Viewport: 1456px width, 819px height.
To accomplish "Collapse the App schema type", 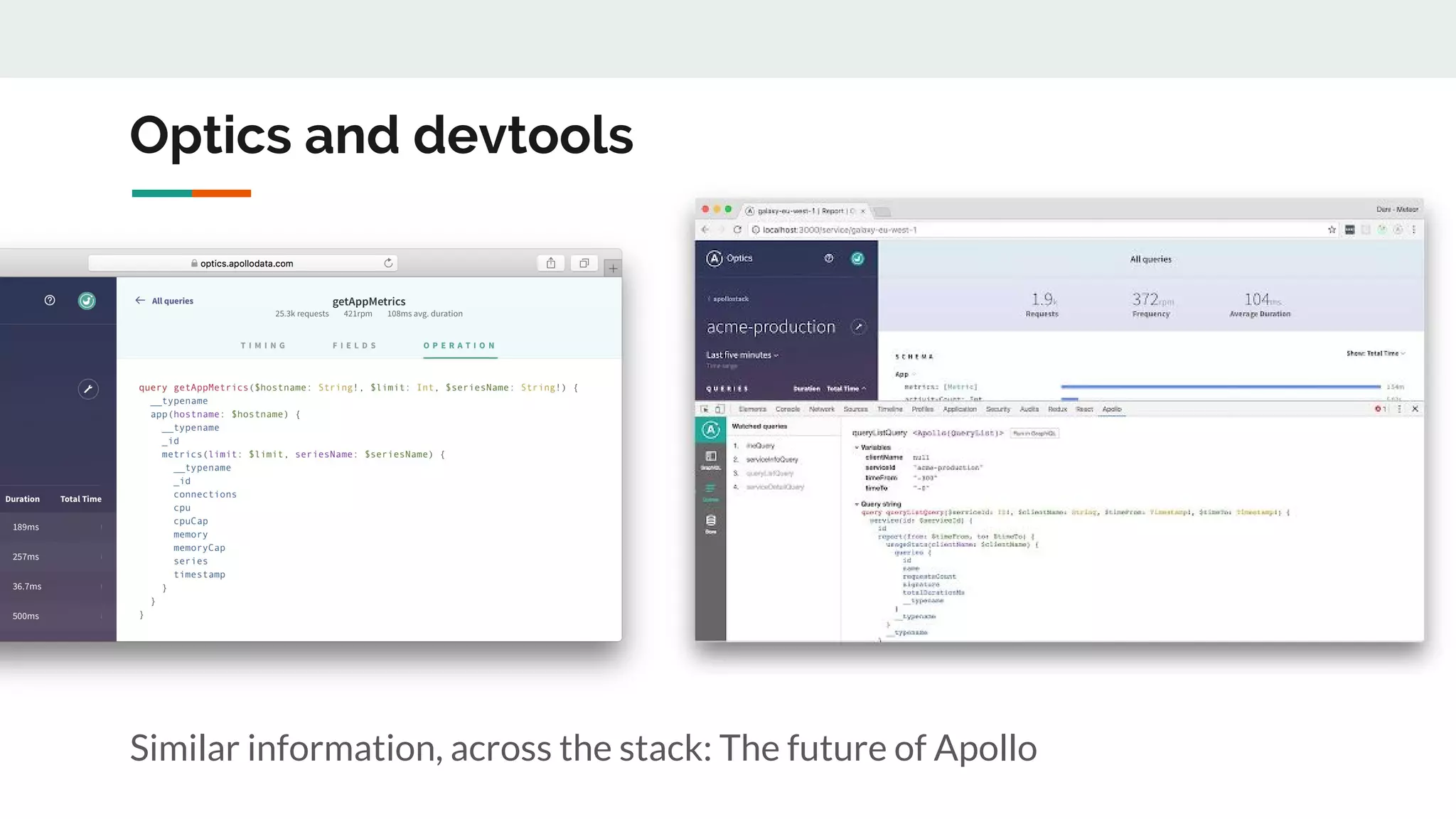I will [906, 374].
